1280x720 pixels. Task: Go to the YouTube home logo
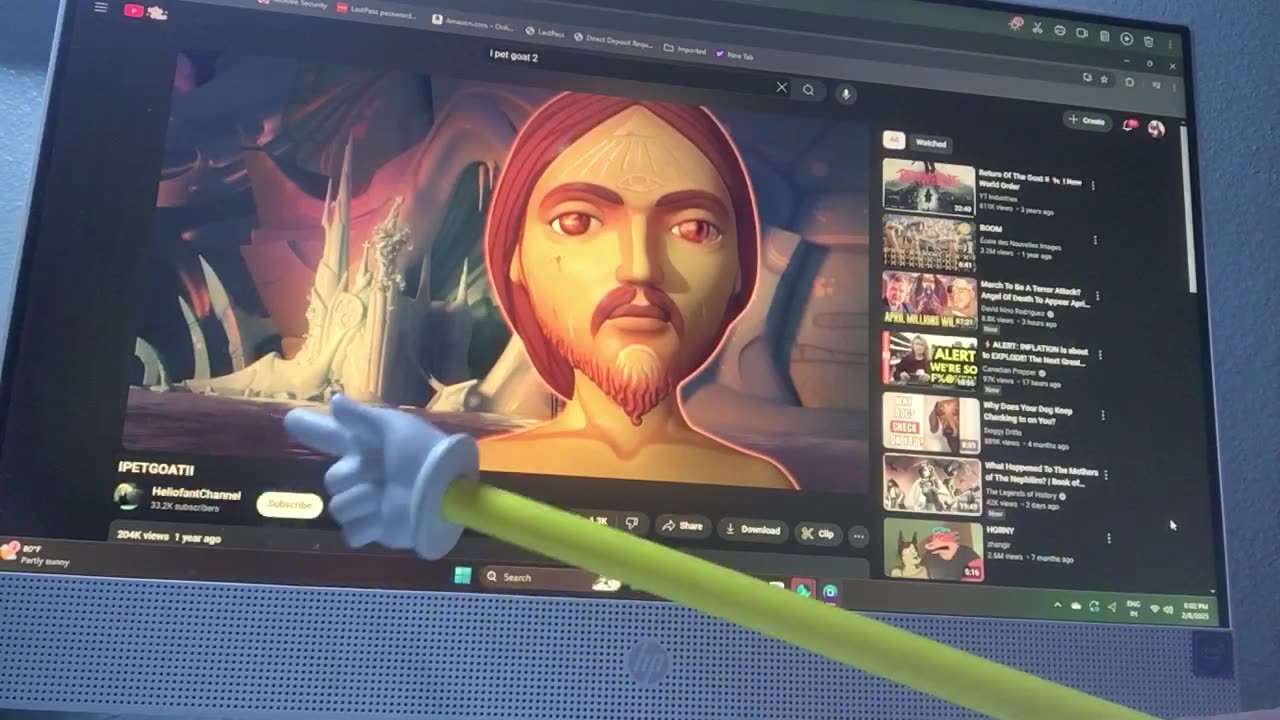(144, 11)
